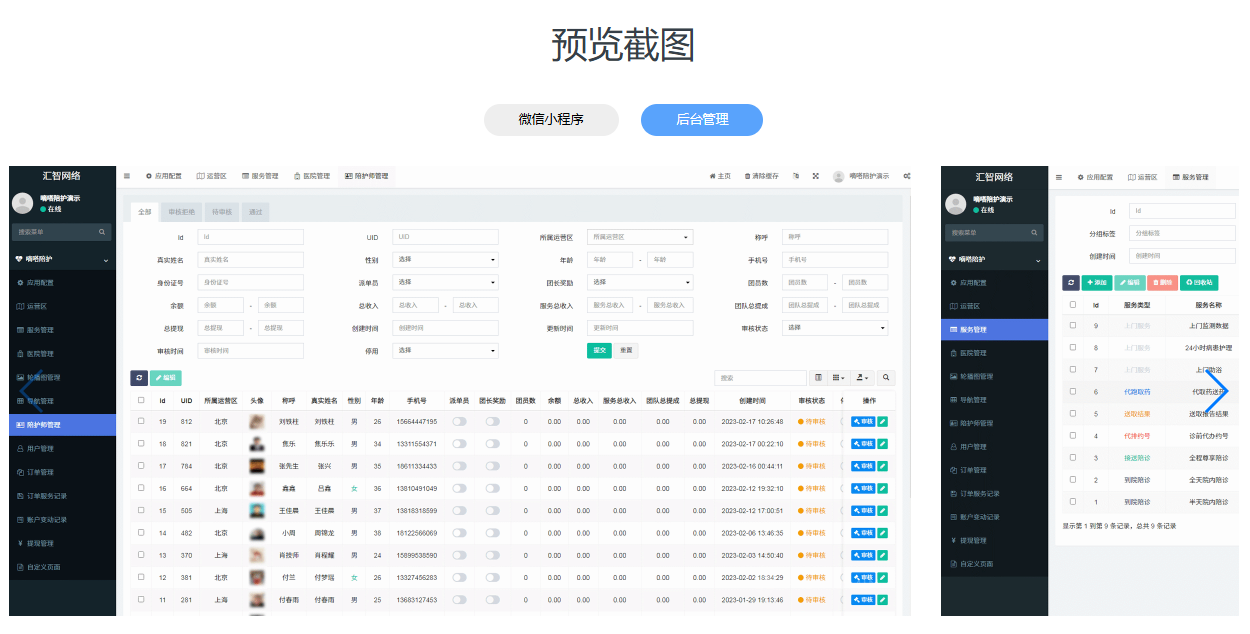
Task: Click the refresh icon in the 服务管理 panel
Action: point(1070,284)
